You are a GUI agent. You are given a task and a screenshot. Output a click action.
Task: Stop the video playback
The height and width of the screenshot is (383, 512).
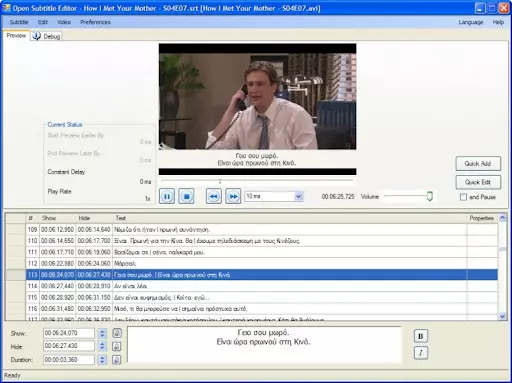pos(186,196)
